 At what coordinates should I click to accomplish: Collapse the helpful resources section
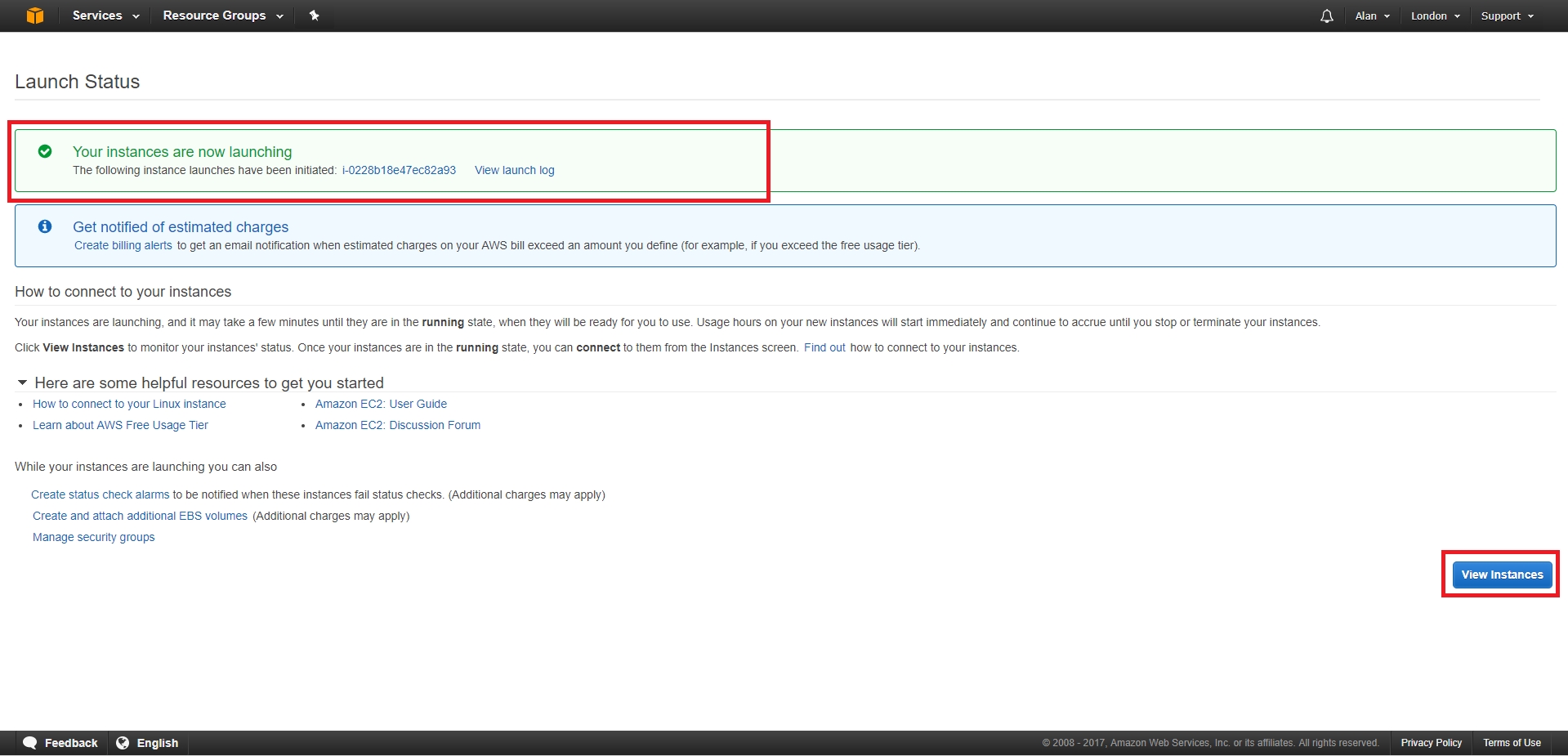pyautogui.click(x=23, y=382)
